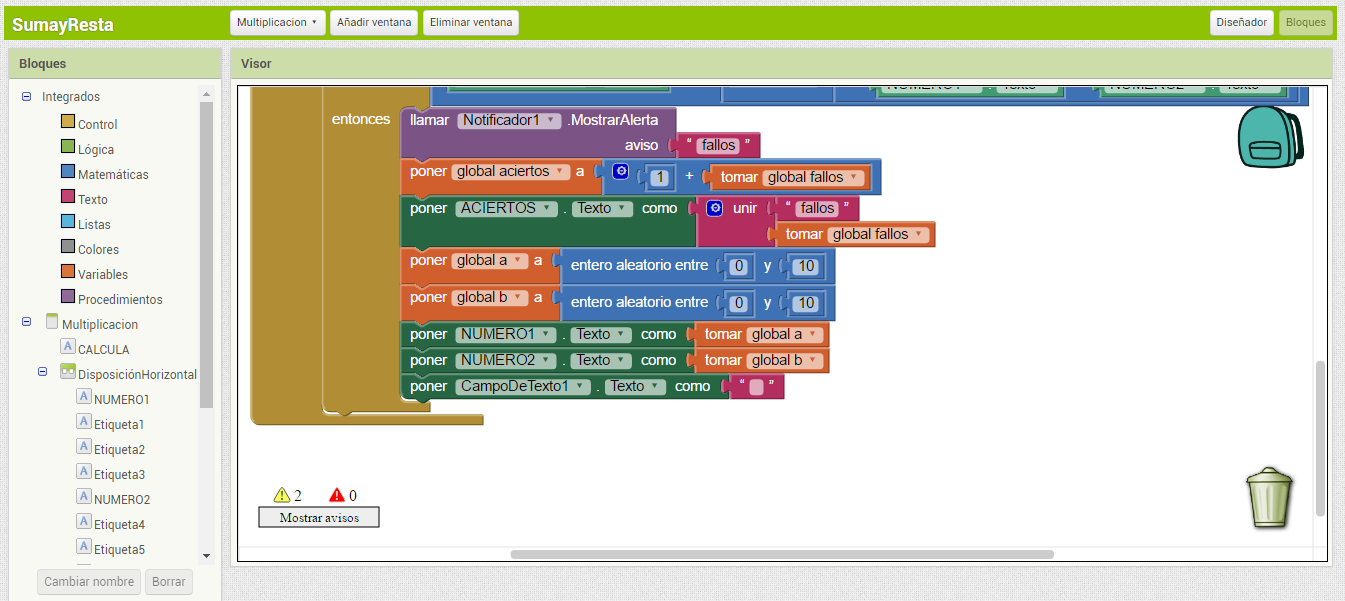The width and height of the screenshot is (1345, 601).
Task: Click the trash can icon
Action: click(1269, 496)
